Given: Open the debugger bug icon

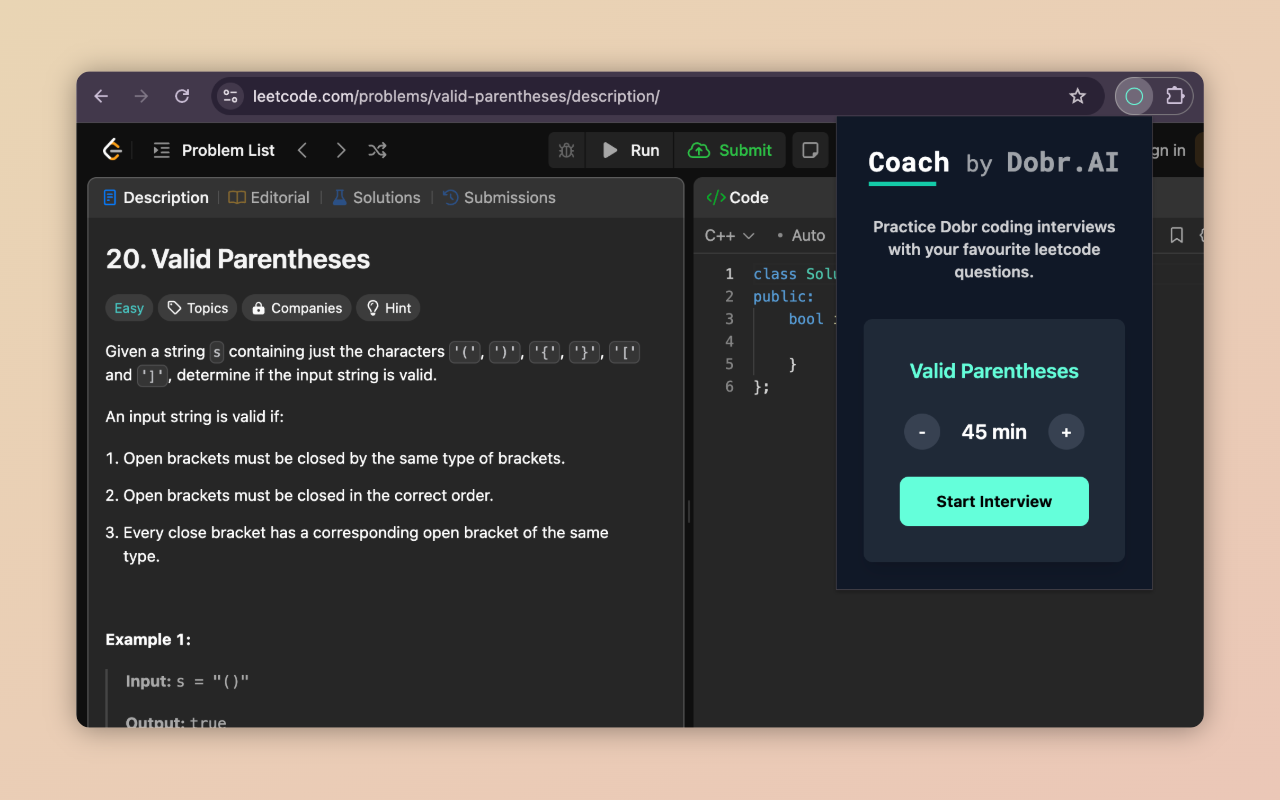Looking at the screenshot, I should click(566, 150).
